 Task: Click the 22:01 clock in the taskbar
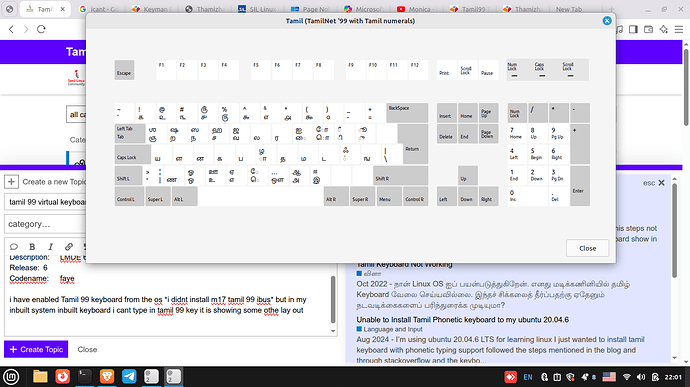click(673, 377)
